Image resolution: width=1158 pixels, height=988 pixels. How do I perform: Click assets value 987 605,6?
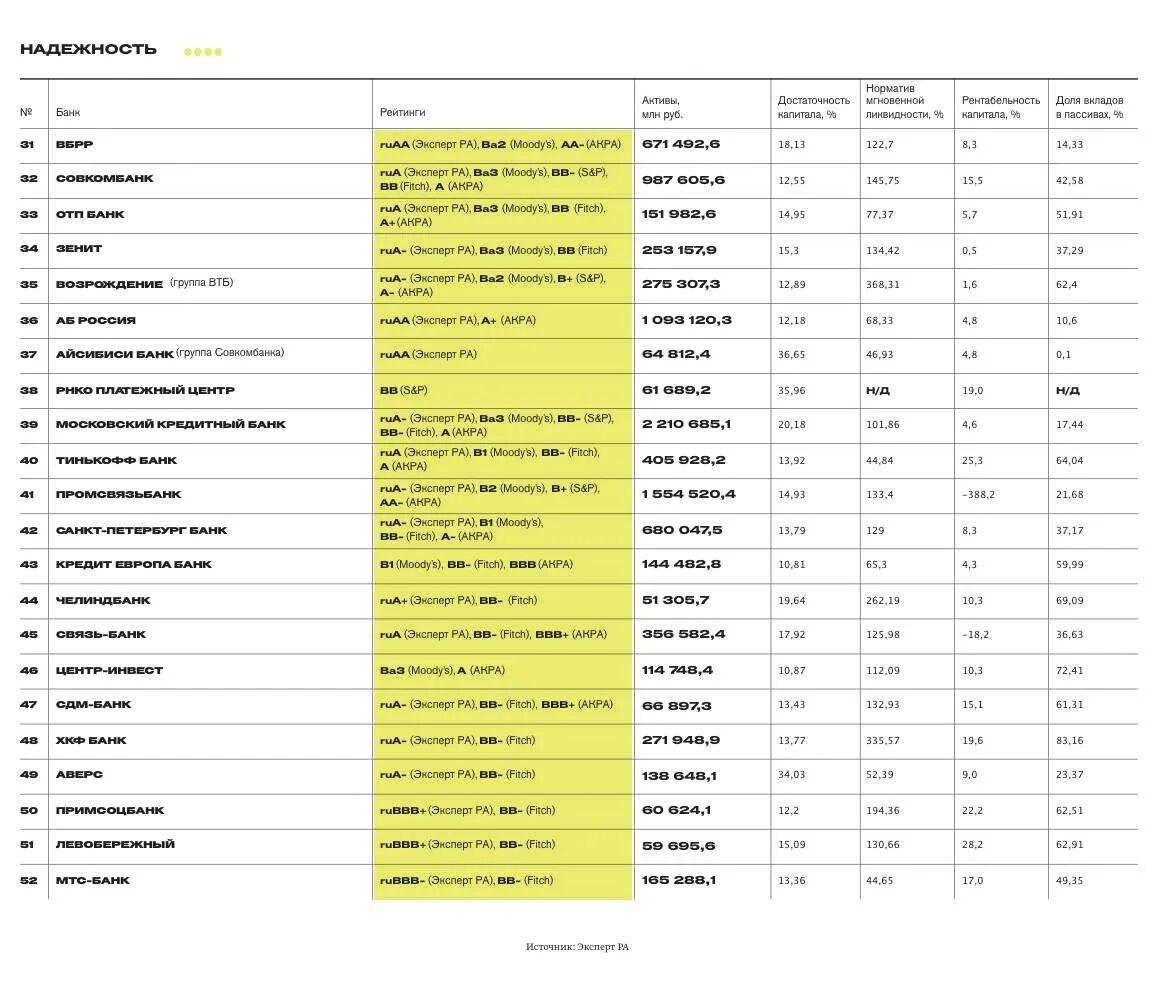(683, 180)
